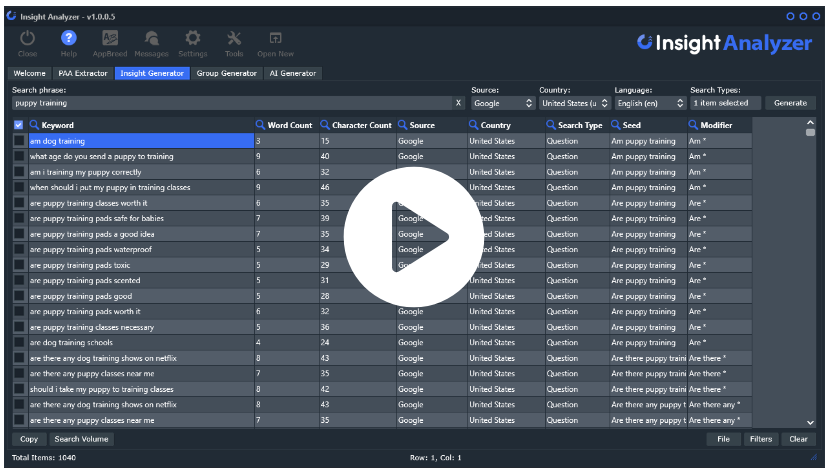The image size is (830, 472).
Task: Open the Tools wrench icon
Action: tap(234, 39)
